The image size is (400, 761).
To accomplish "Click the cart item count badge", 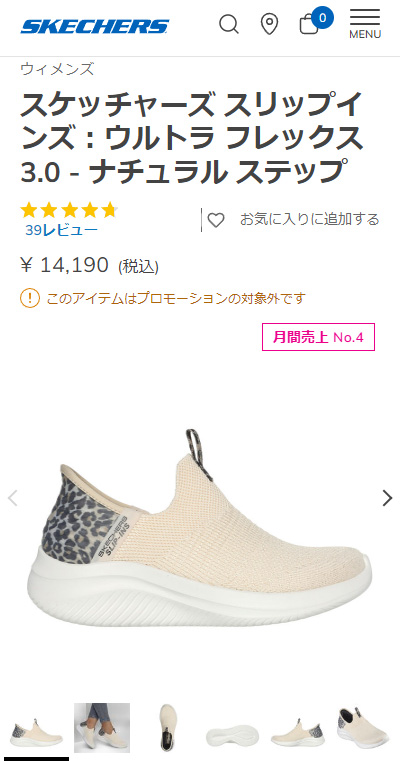I will pos(323,18).
